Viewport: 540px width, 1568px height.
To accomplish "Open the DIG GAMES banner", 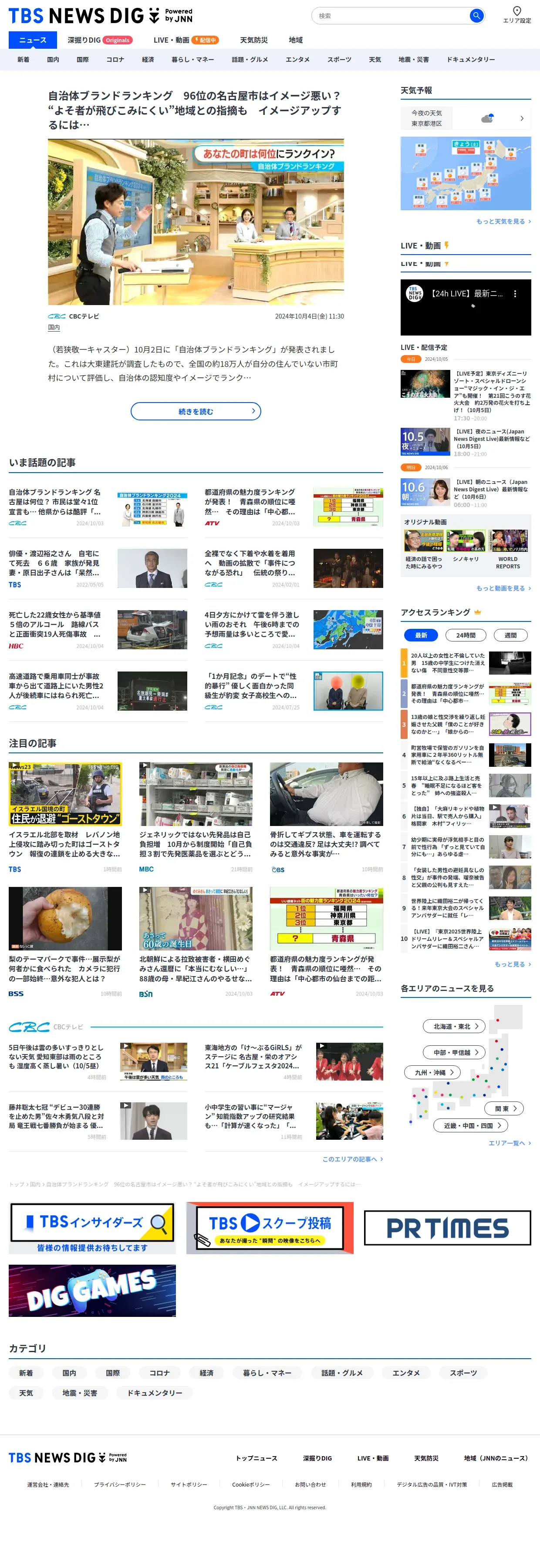I will (x=92, y=1290).
